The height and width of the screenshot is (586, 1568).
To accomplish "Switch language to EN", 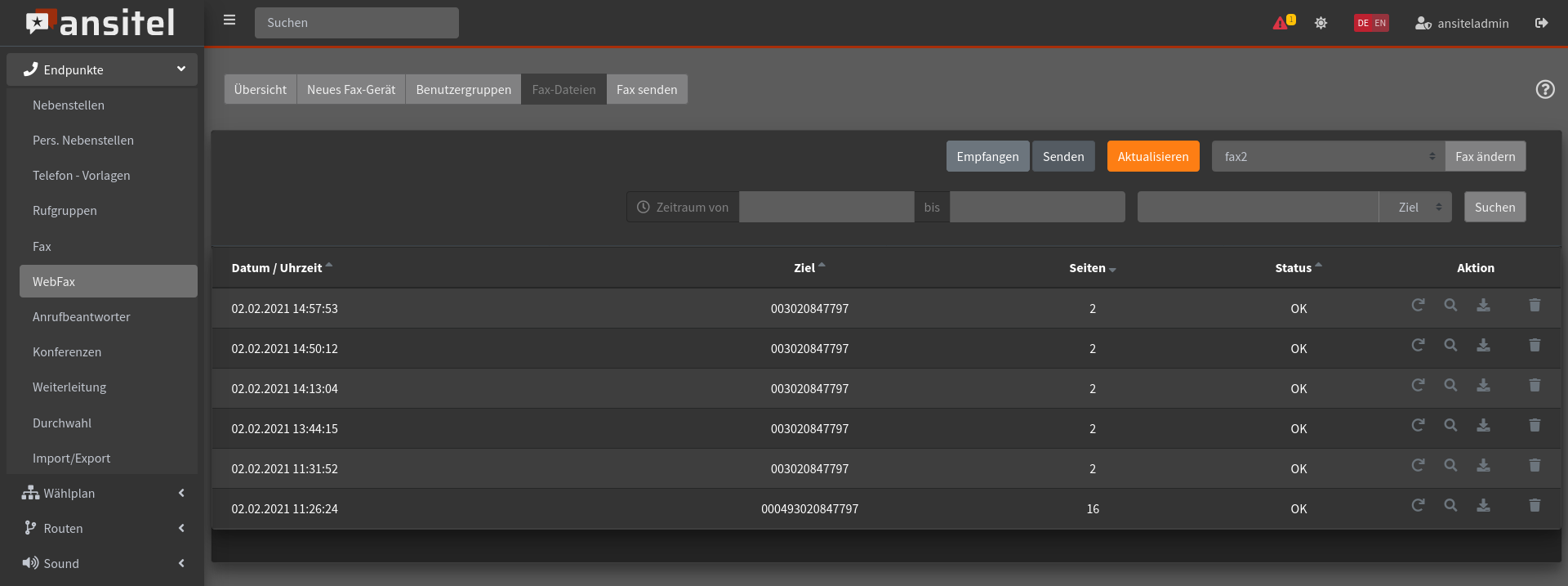I will tap(1380, 23).
